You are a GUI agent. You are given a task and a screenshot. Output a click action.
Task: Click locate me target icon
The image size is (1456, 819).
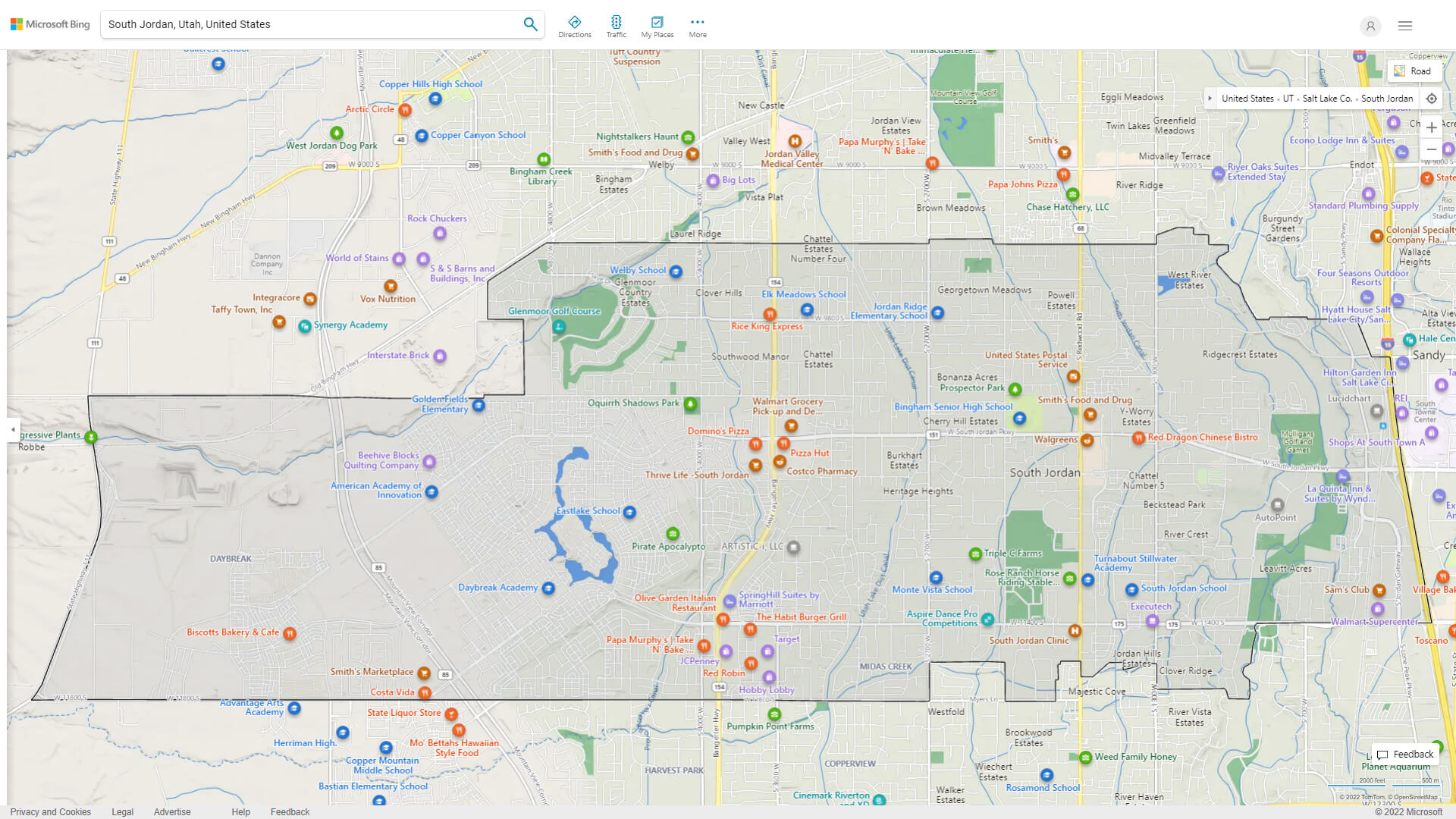tap(1431, 99)
